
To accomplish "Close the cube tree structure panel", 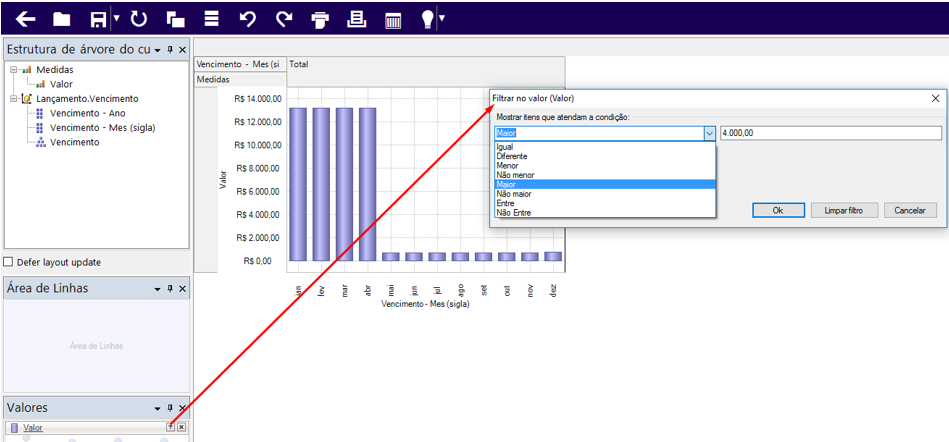I will coord(182,50).
